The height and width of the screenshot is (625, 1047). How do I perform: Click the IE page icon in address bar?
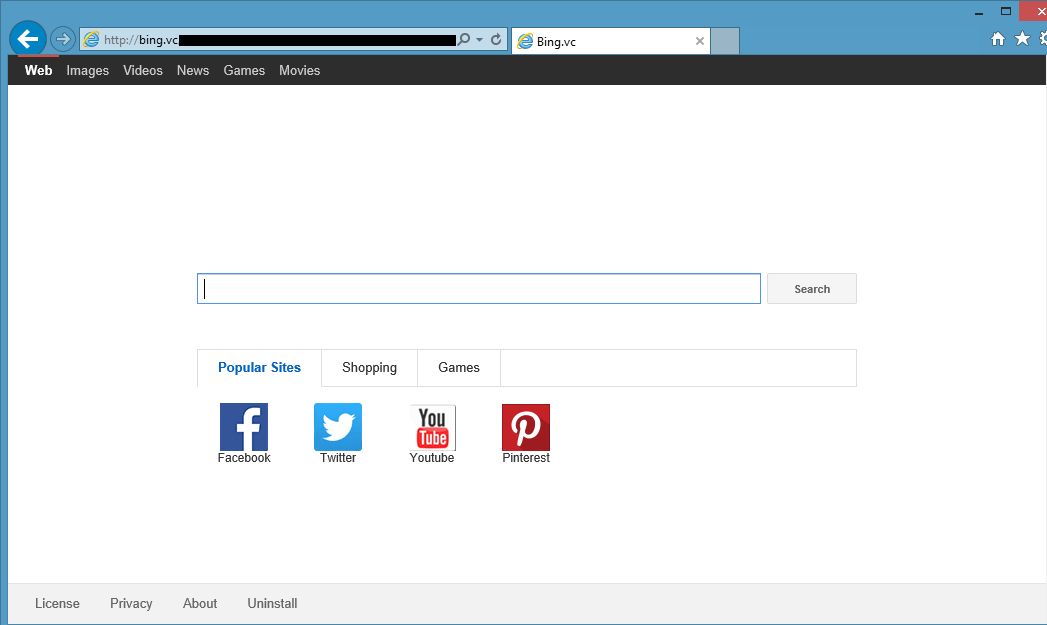click(x=91, y=39)
